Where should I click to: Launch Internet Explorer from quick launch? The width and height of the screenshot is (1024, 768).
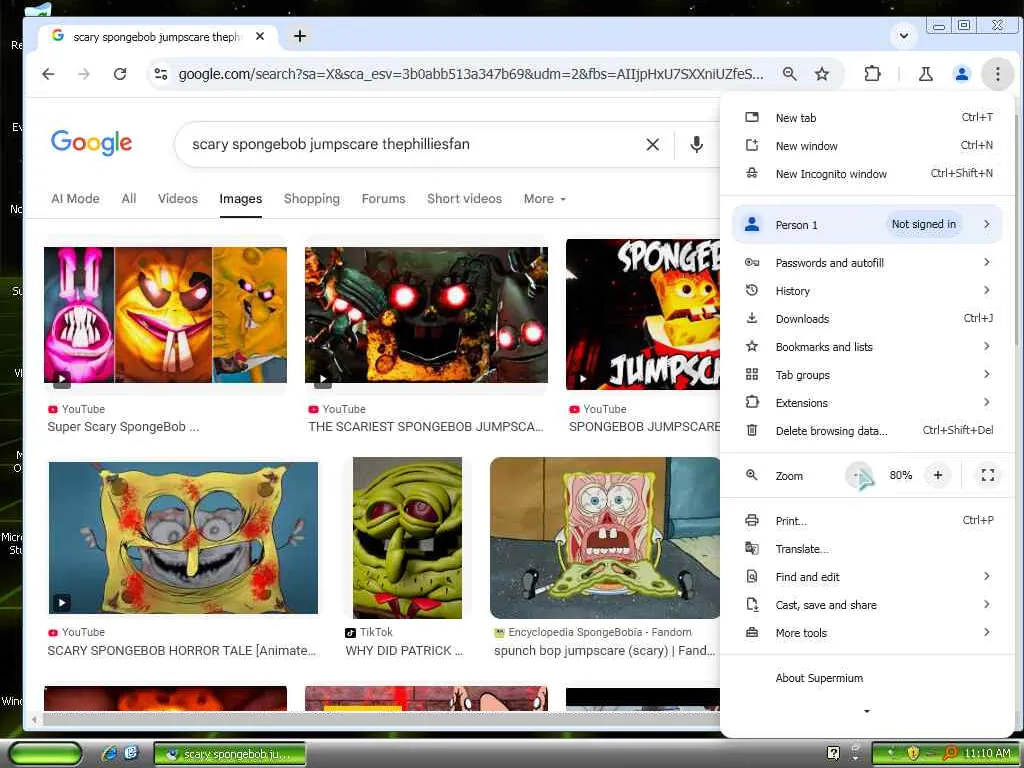point(109,754)
